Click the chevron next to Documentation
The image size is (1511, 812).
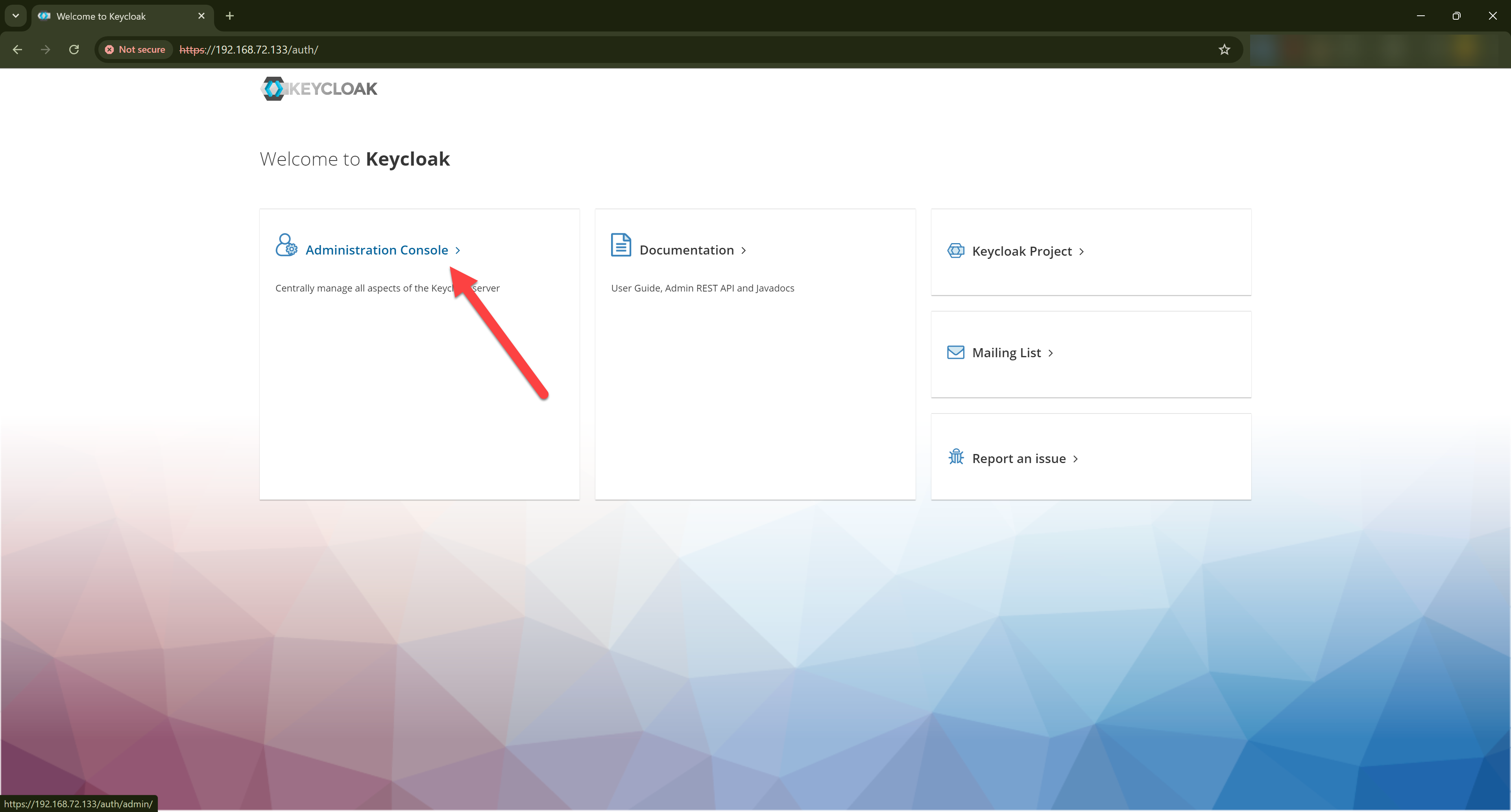744,250
